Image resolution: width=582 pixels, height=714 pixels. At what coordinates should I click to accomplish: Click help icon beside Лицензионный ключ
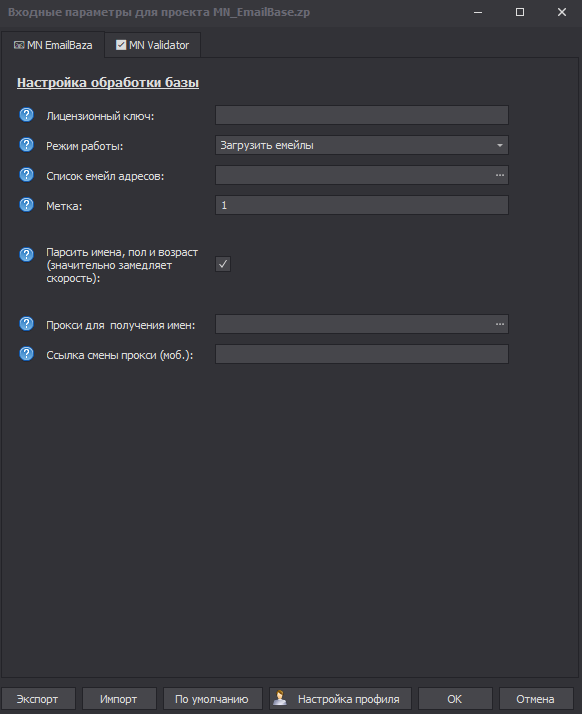tap(26, 115)
